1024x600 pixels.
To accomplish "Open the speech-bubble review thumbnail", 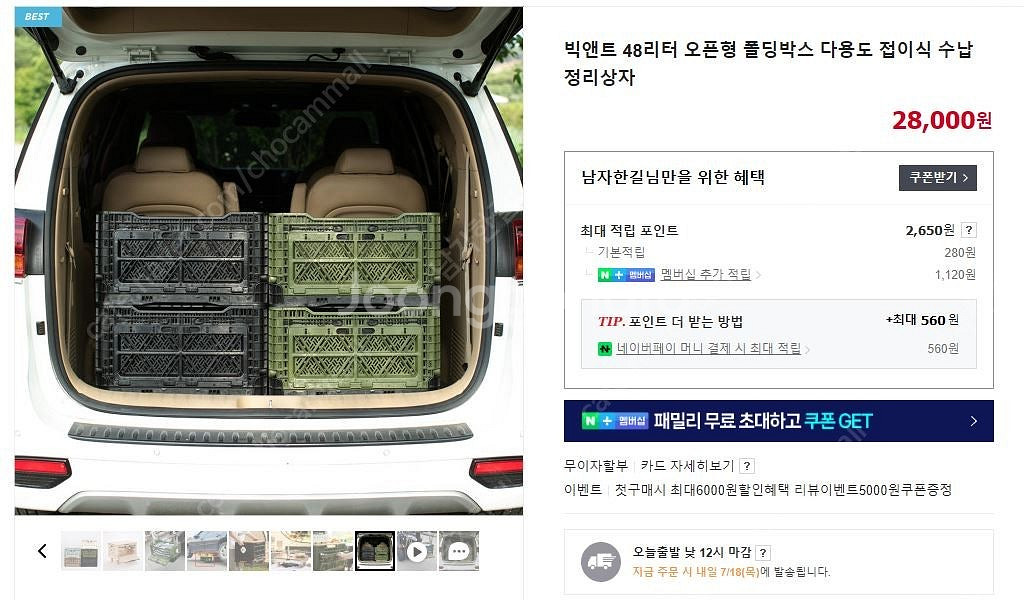I will click(x=458, y=551).
